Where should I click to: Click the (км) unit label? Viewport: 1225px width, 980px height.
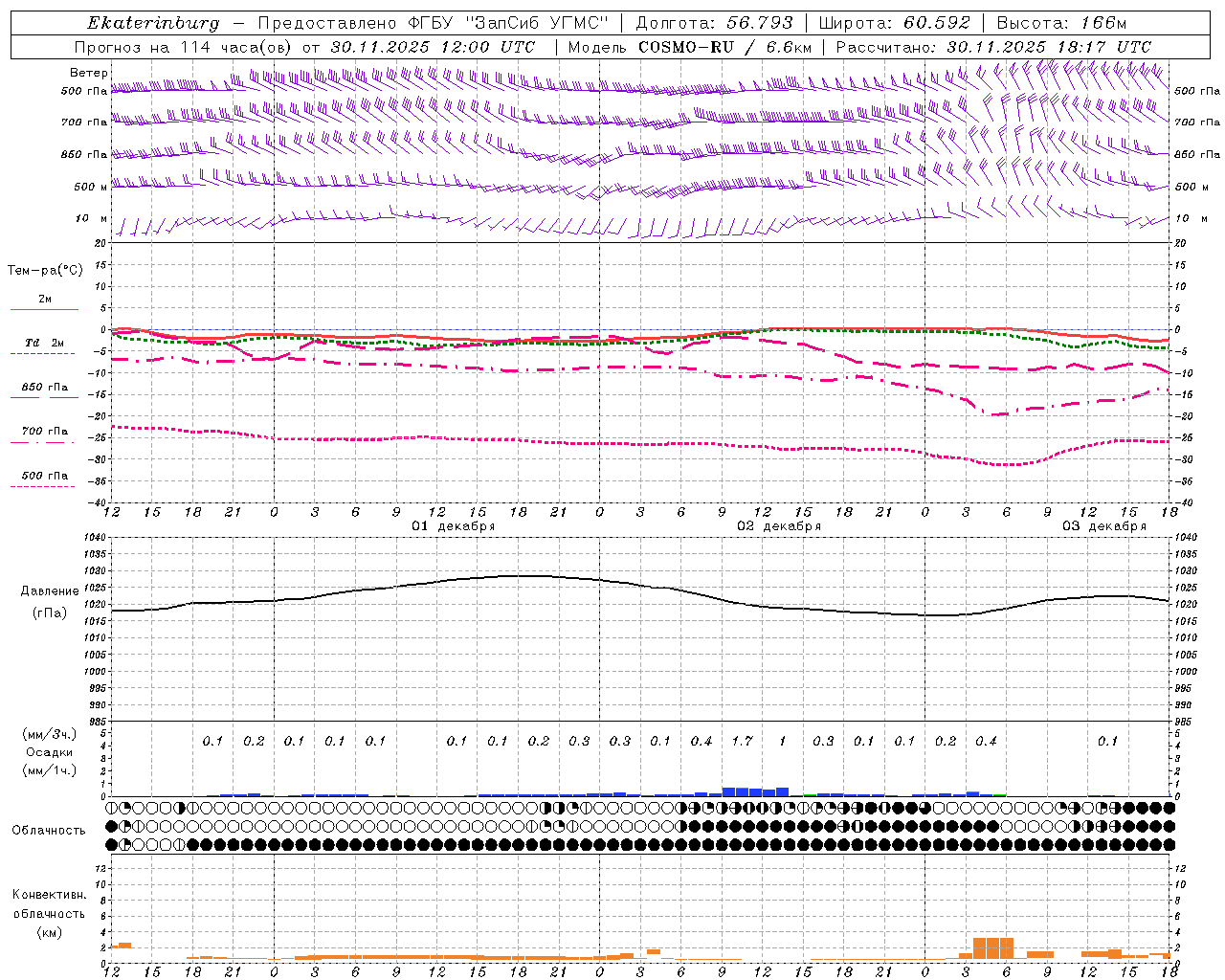pos(49,932)
